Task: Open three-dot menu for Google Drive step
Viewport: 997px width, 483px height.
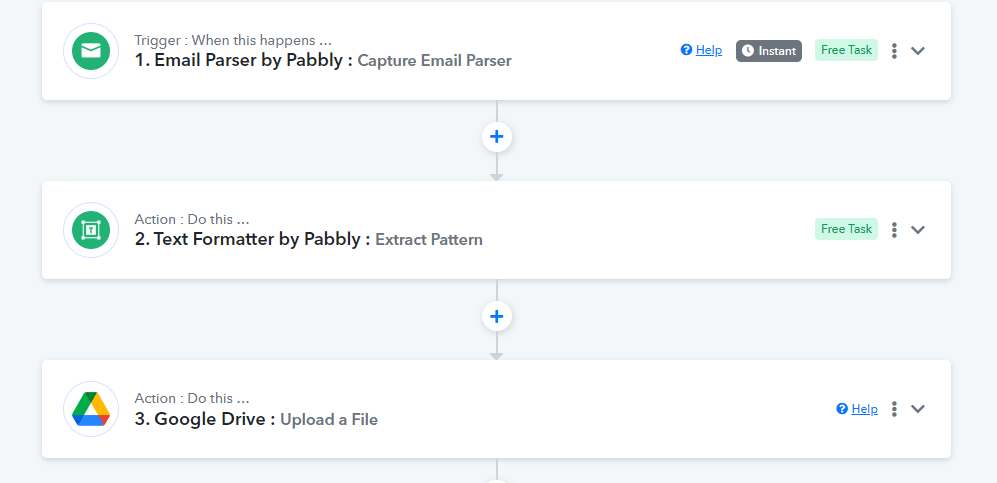Action: [894, 409]
